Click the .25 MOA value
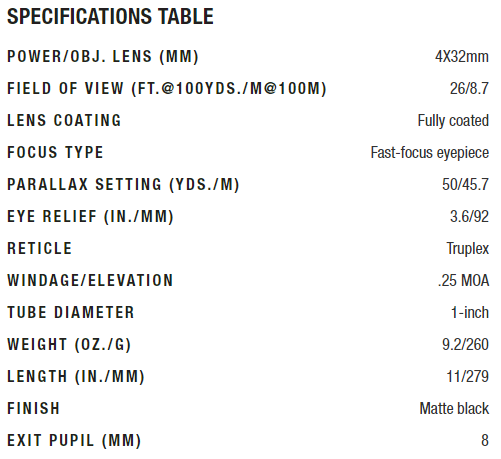The width and height of the screenshot is (501, 459). pyautogui.click(x=464, y=280)
